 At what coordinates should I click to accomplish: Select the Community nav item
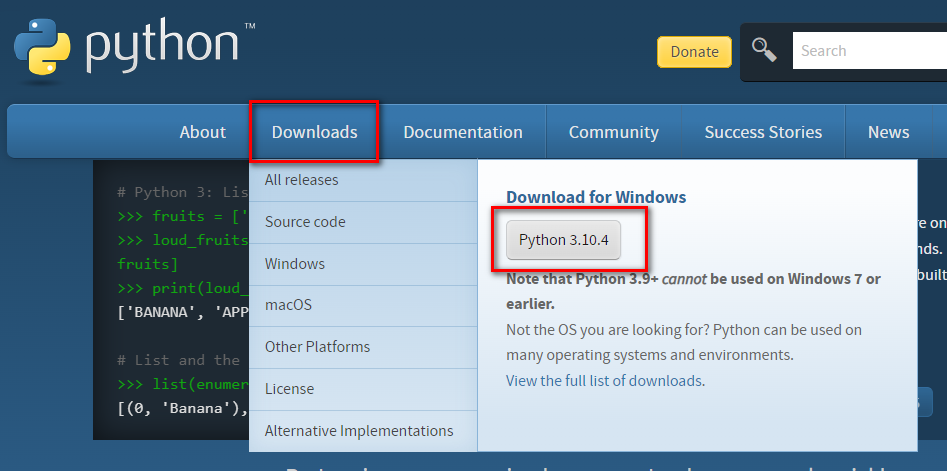point(613,132)
